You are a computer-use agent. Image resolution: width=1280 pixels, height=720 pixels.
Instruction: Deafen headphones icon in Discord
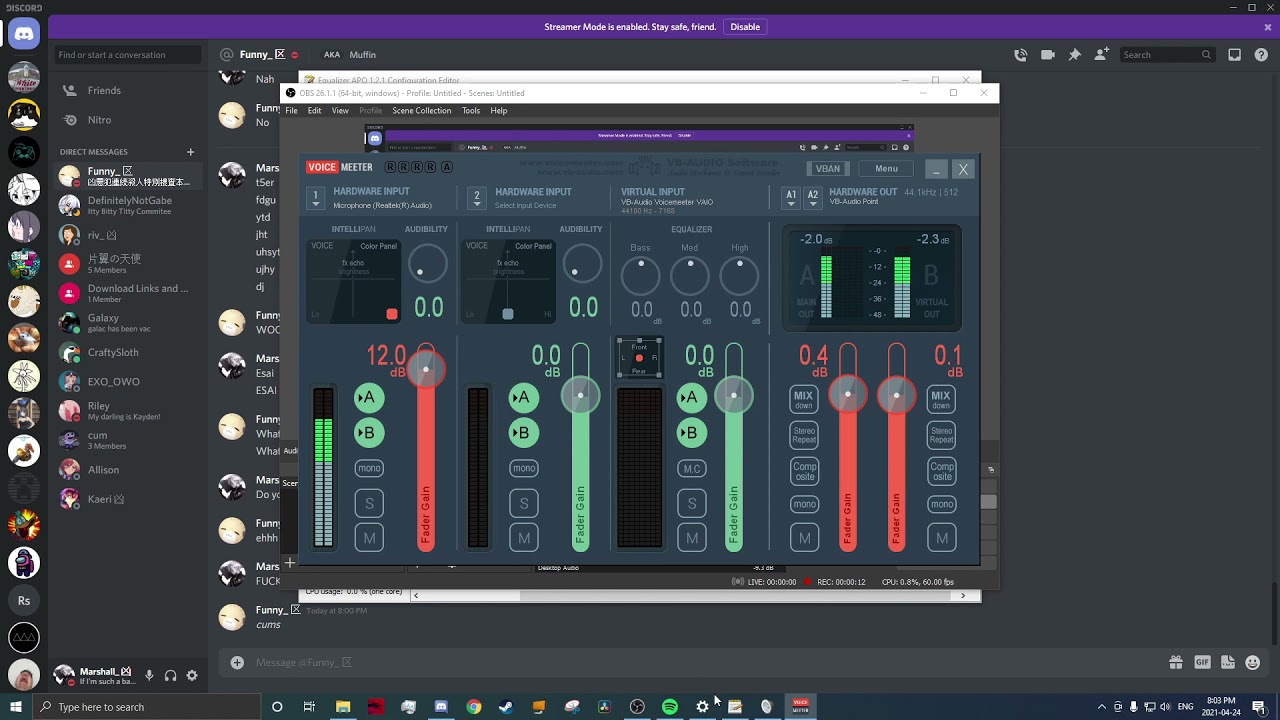[x=170, y=676]
